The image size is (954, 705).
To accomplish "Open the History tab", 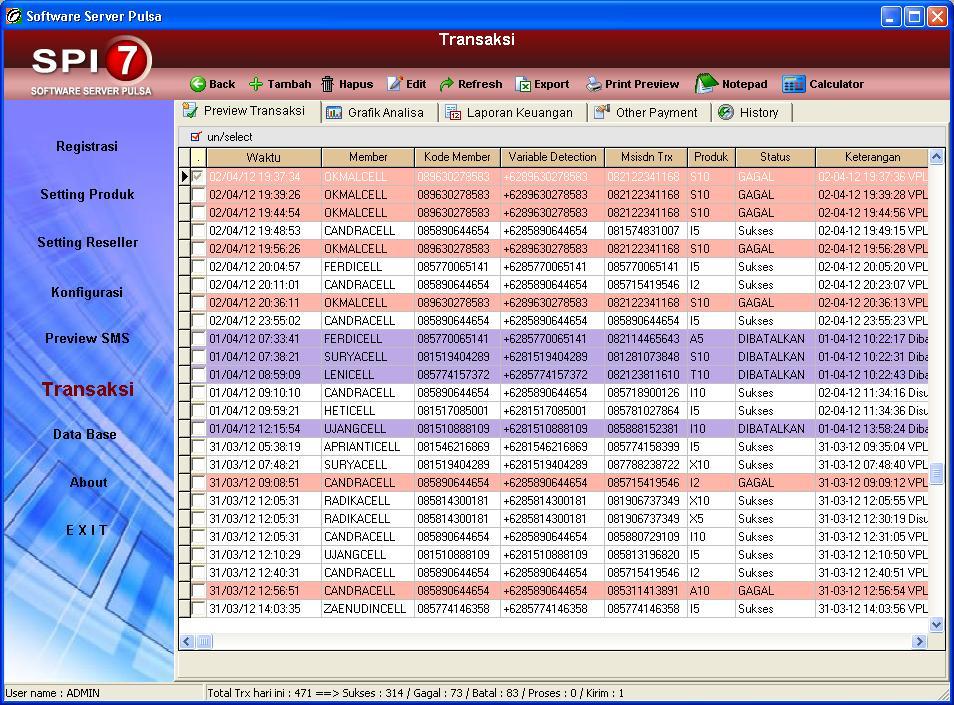I will click(x=753, y=113).
